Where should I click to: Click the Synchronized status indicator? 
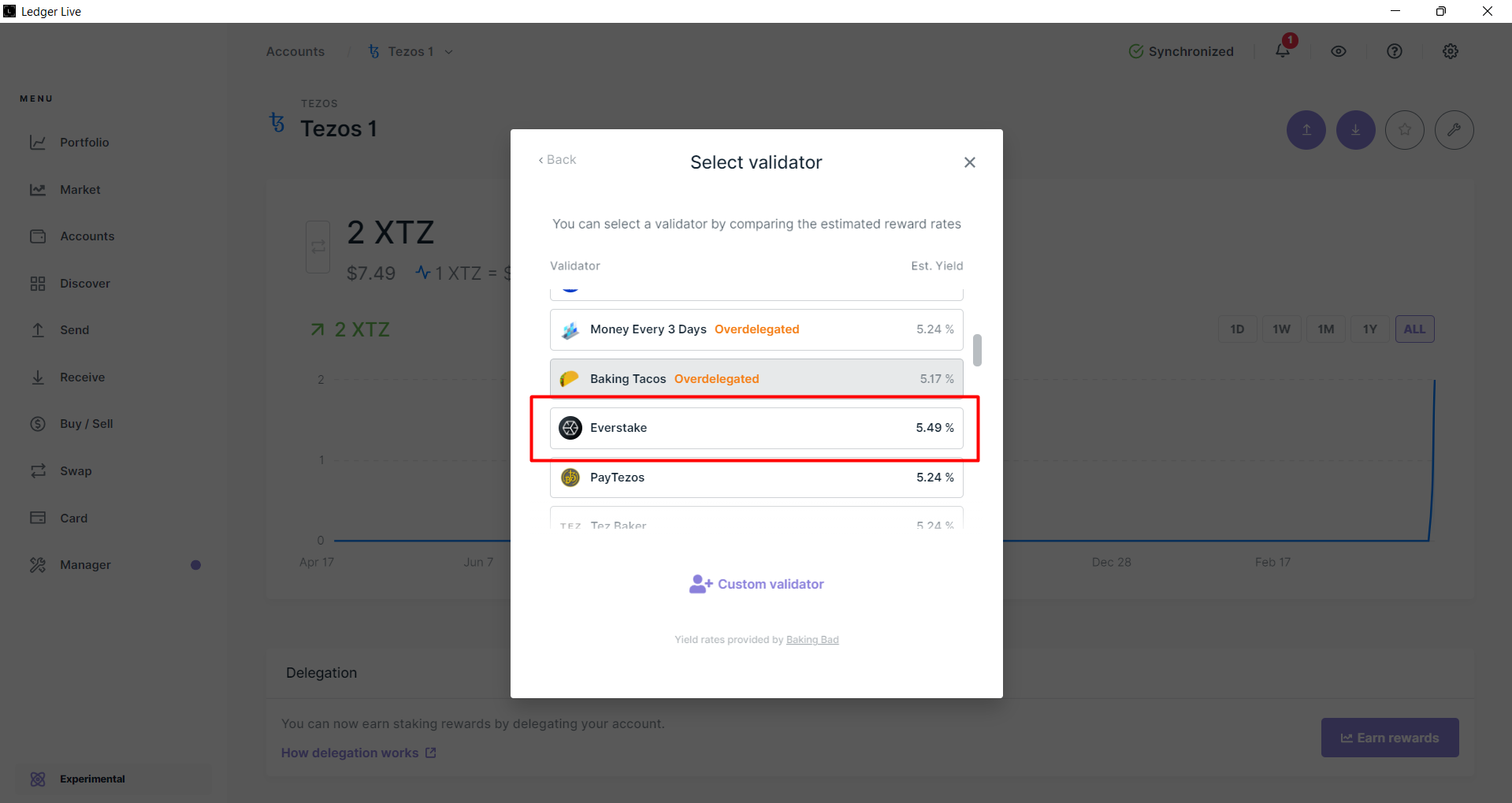[x=1181, y=51]
